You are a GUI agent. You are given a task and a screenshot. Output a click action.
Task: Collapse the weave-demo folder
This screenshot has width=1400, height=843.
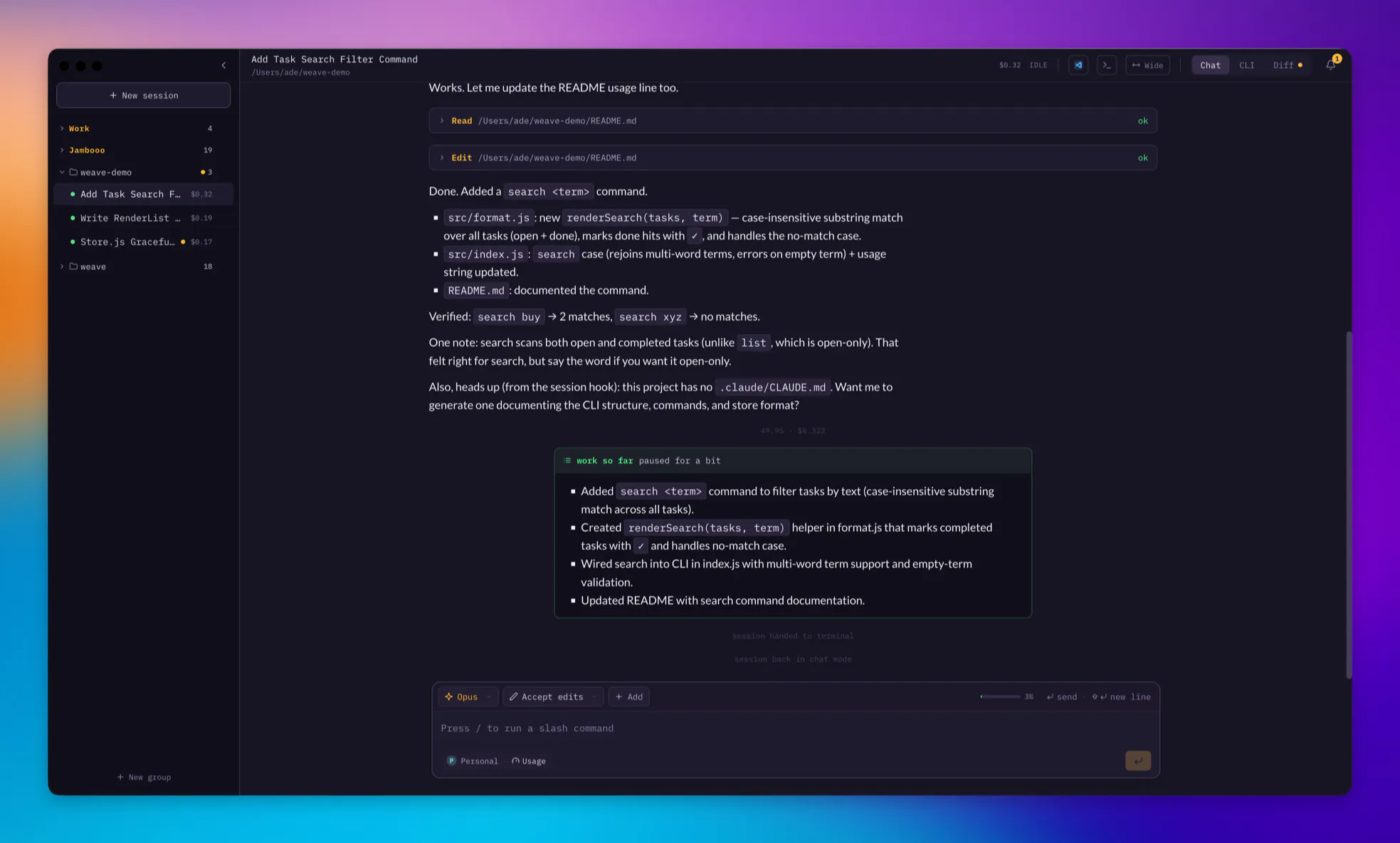[62, 172]
